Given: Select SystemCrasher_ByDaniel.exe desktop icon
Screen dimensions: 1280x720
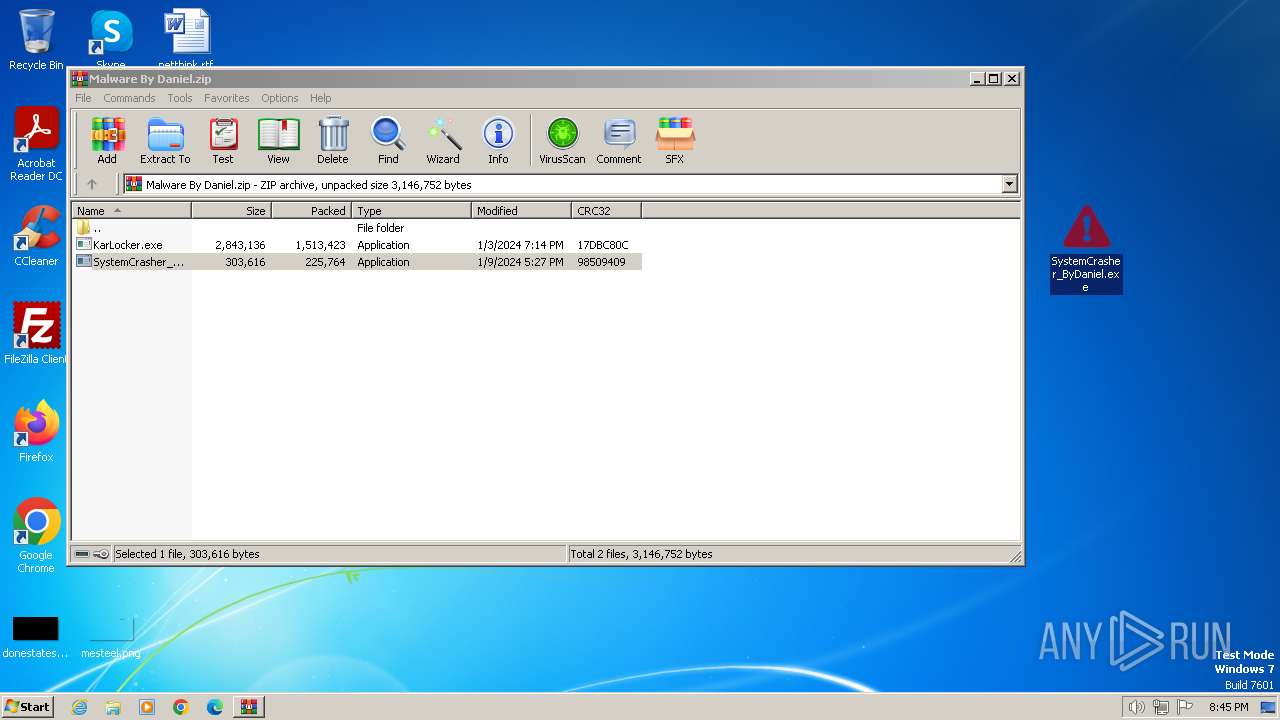Looking at the screenshot, I should pos(1086,249).
